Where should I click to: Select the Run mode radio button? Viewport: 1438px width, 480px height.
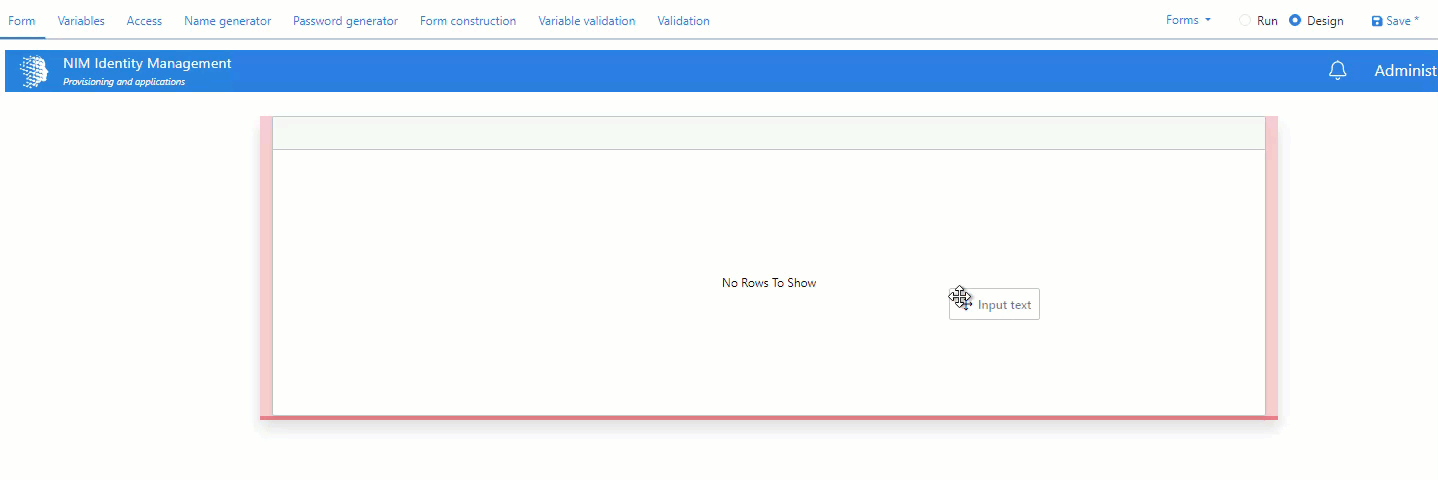pyautogui.click(x=1245, y=21)
